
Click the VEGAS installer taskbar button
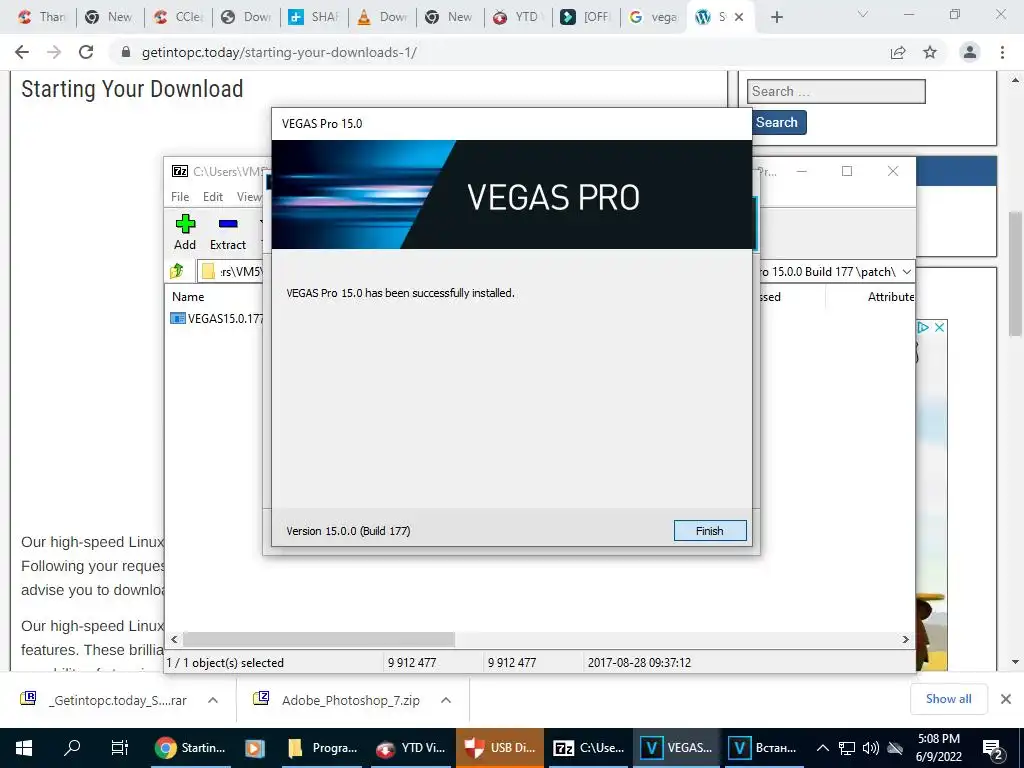676,747
